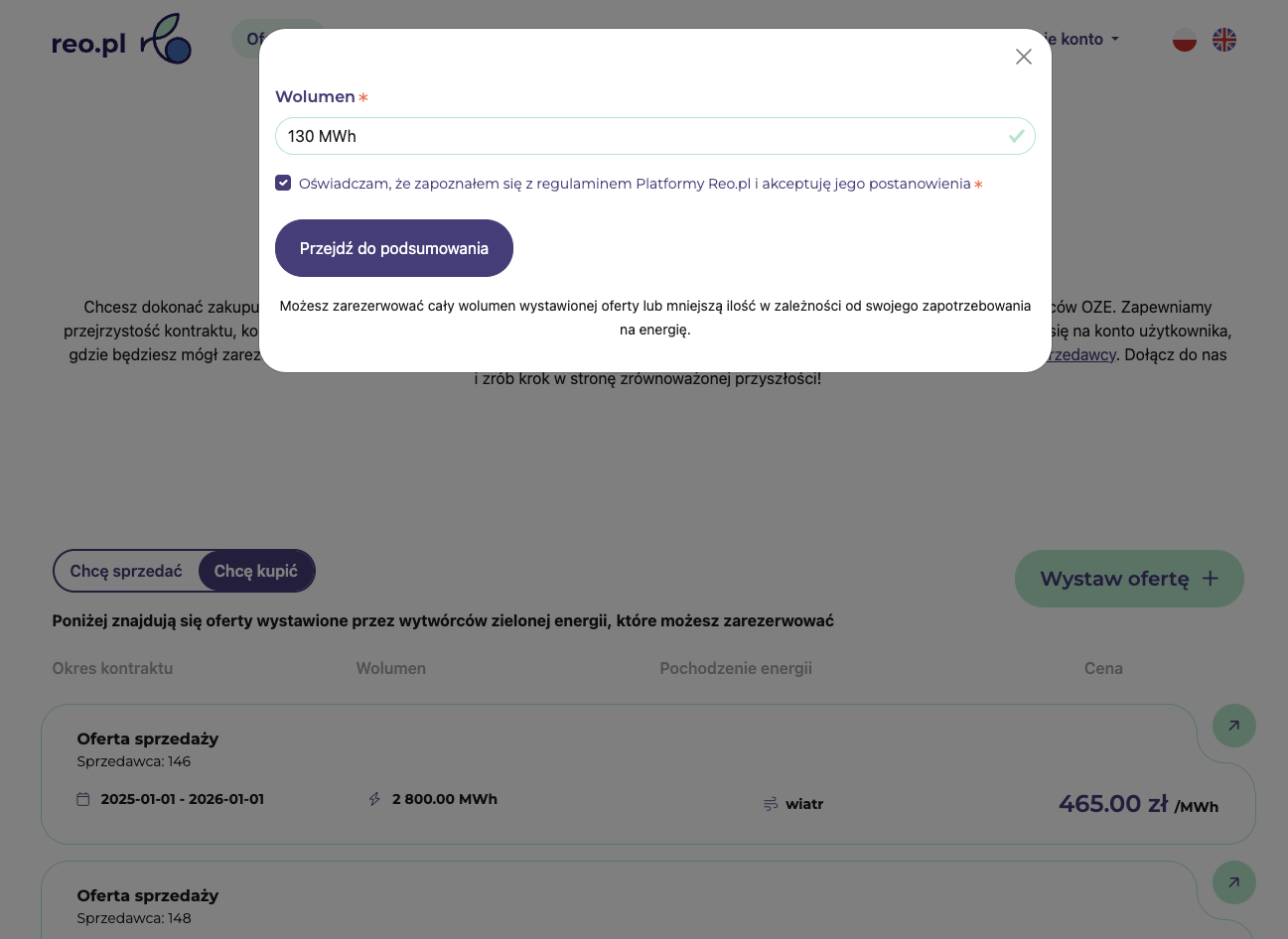Toggle to Chcę sprzedać
Screen dimensions: 1288x939
click(126, 571)
